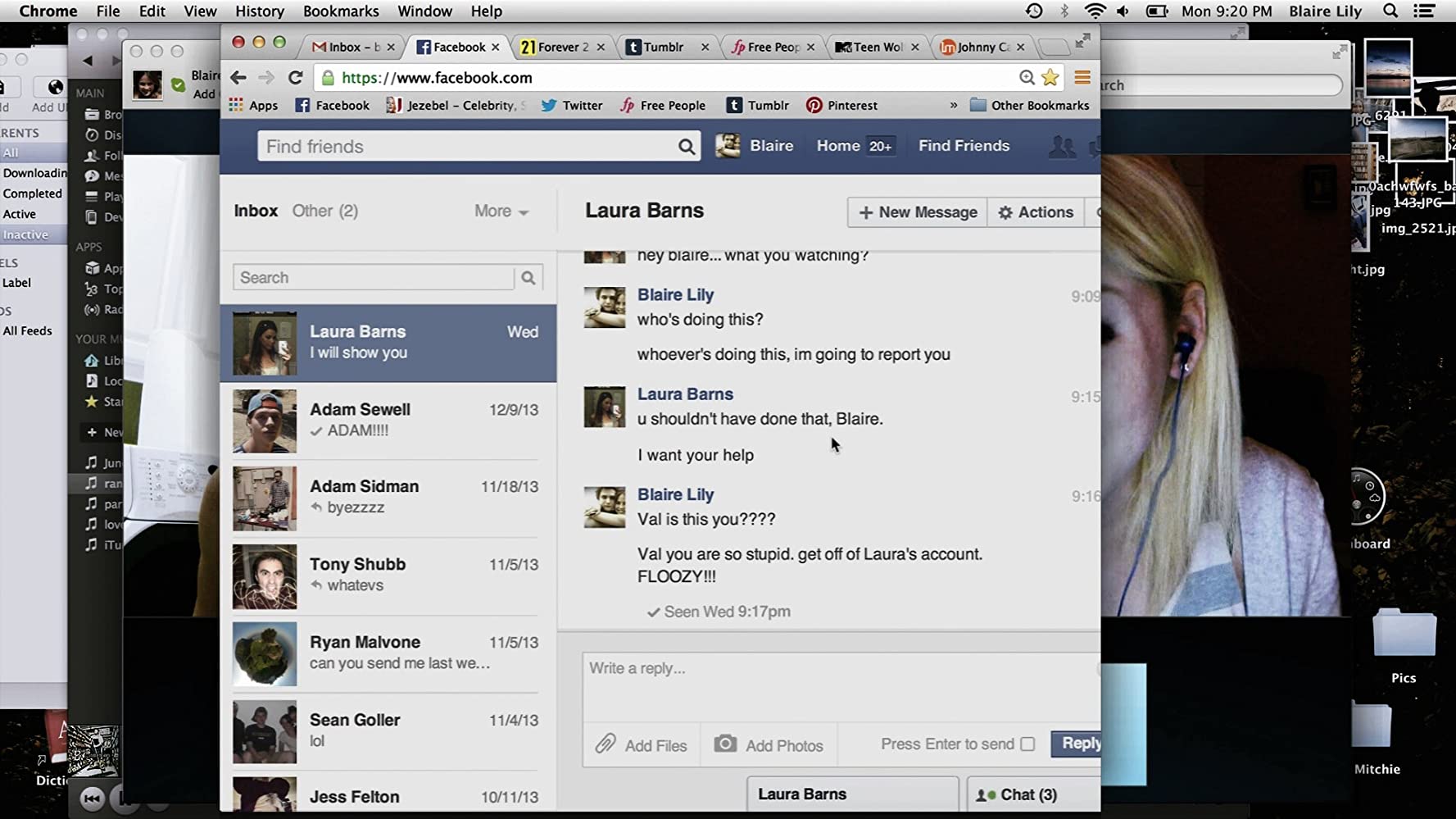Click the New Message button
Image resolution: width=1456 pixels, height=819 pixels.
pyautogui.click(x=917, y=212)
